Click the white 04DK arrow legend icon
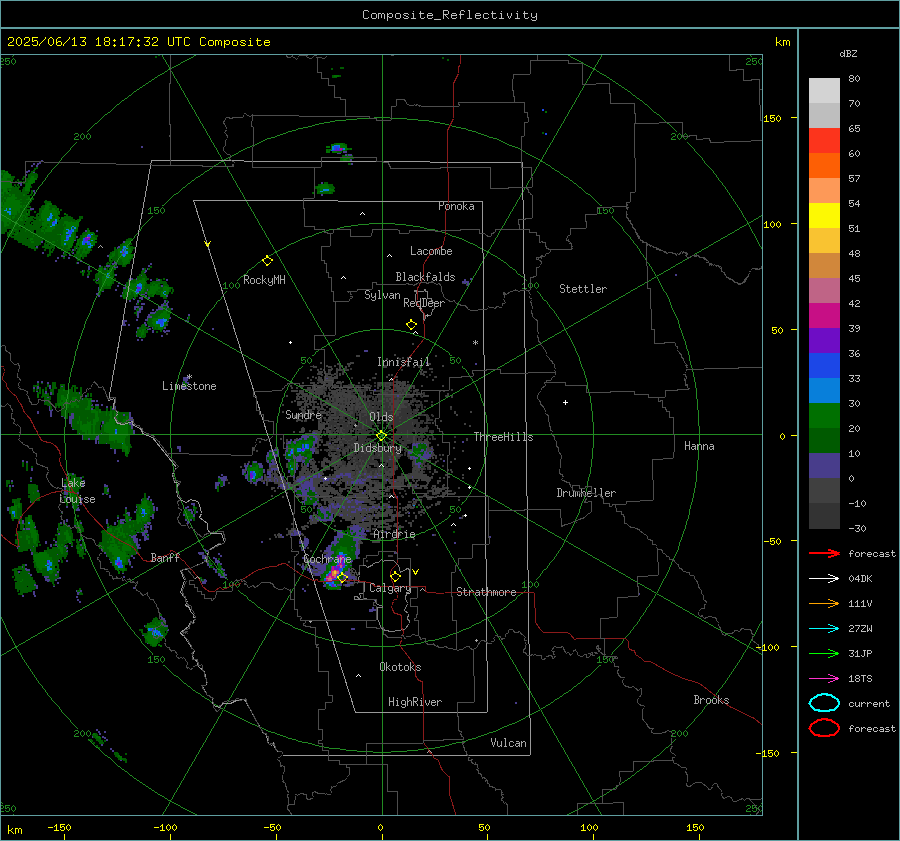This screenshot has height=841, width=900. (824, 579)
